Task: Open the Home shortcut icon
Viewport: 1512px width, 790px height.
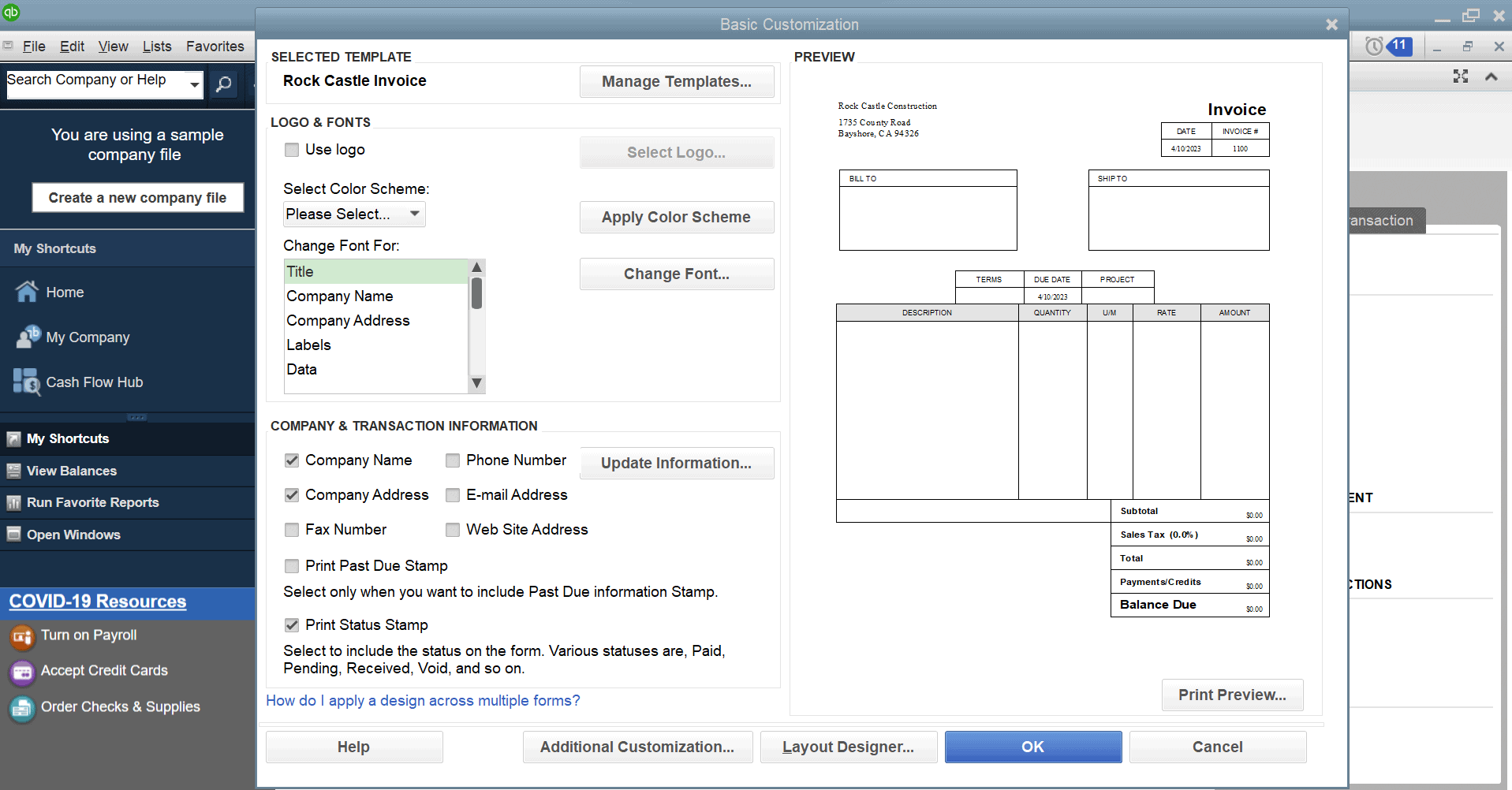Action: coord(27,292)
